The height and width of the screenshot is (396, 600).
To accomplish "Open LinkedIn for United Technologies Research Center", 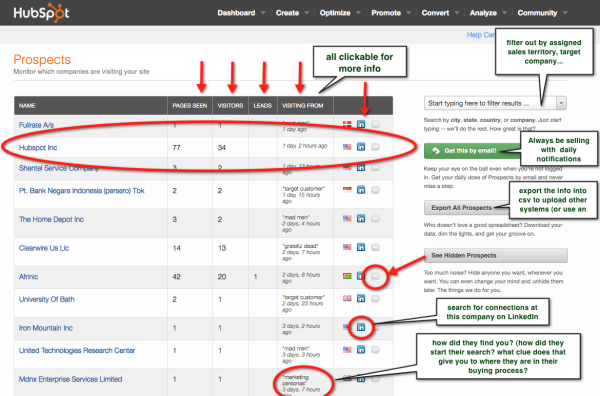I will tap(361, 350).
